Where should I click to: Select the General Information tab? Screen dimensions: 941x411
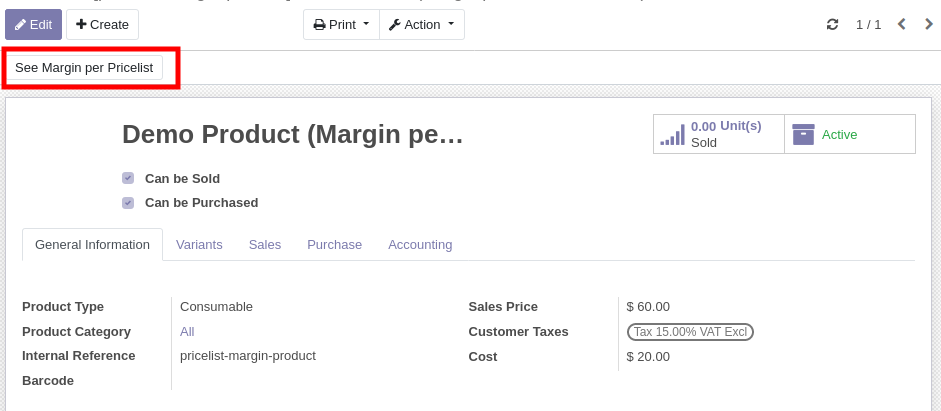(x=92, y=244)
